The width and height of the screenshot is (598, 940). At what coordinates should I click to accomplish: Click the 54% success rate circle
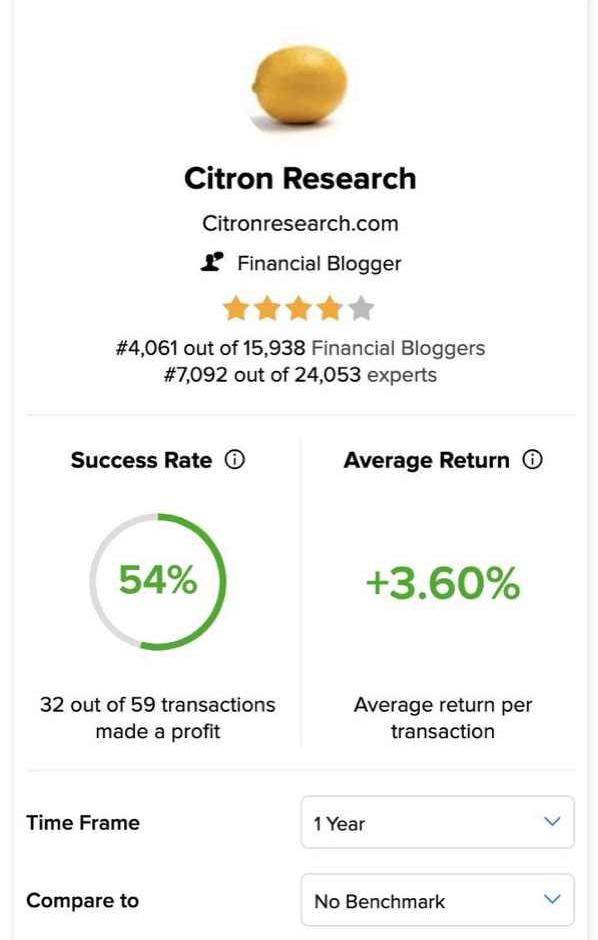(x=158, y=581)
